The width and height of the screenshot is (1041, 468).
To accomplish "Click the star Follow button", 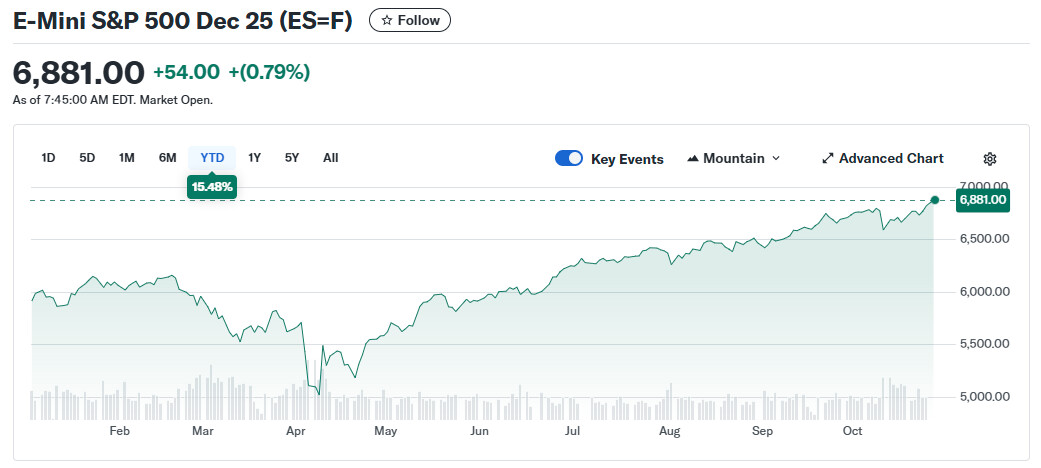I will tap(410, 20).
